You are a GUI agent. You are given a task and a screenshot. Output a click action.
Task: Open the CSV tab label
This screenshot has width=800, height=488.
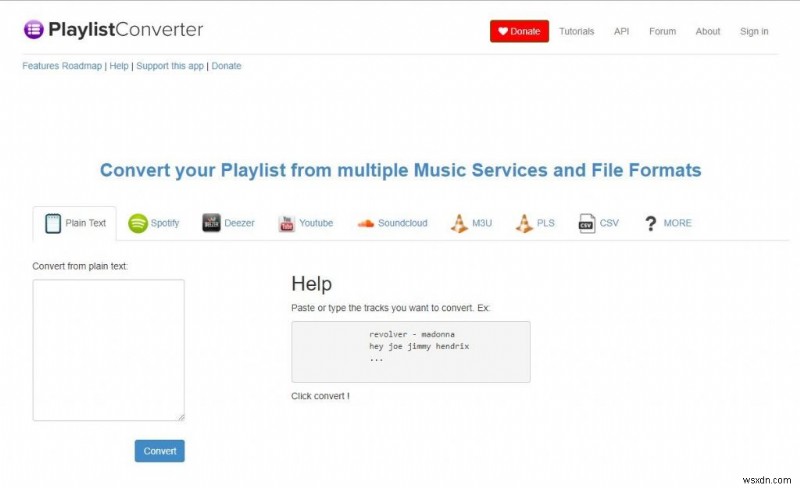point(609,223)
